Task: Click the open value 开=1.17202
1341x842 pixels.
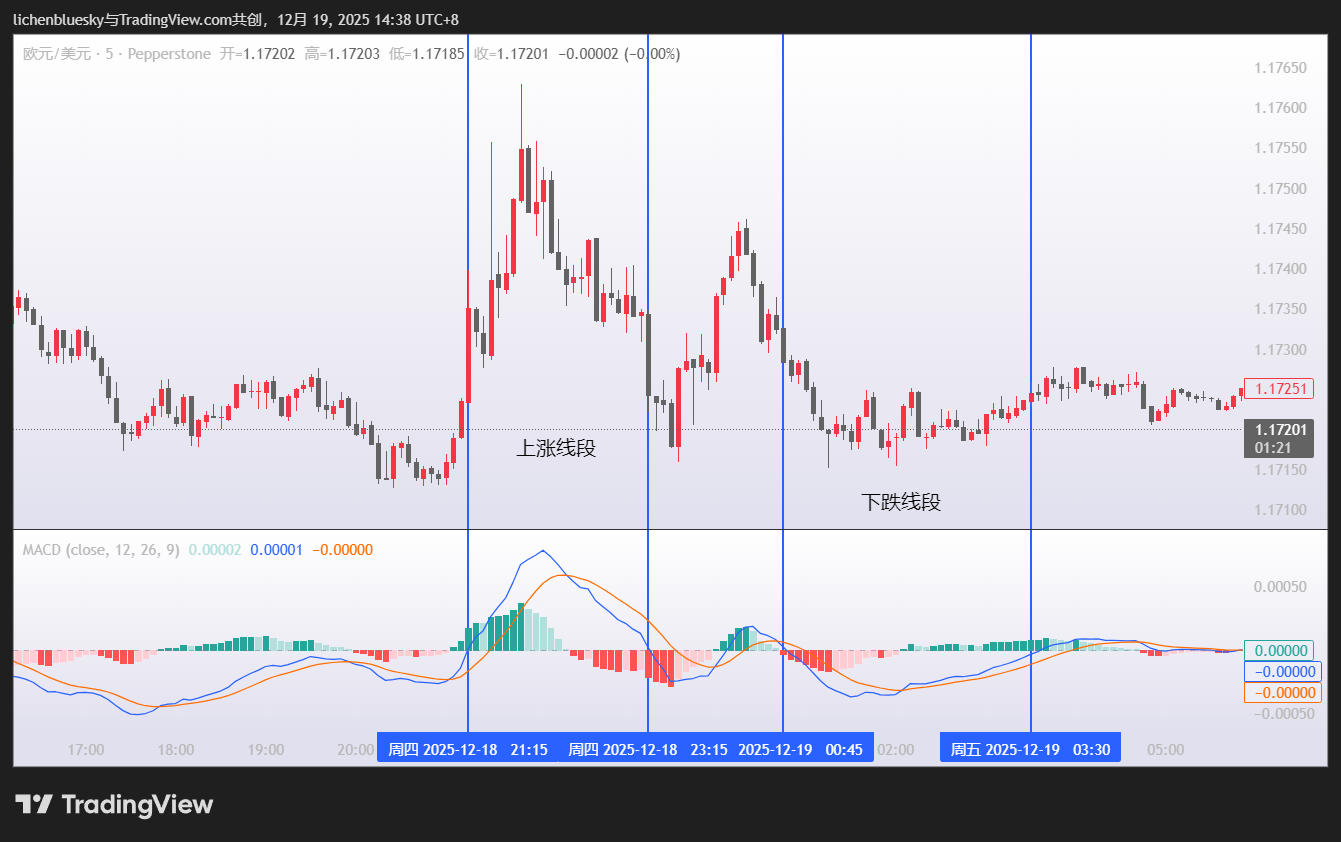Action: click(x=257, y=54)
